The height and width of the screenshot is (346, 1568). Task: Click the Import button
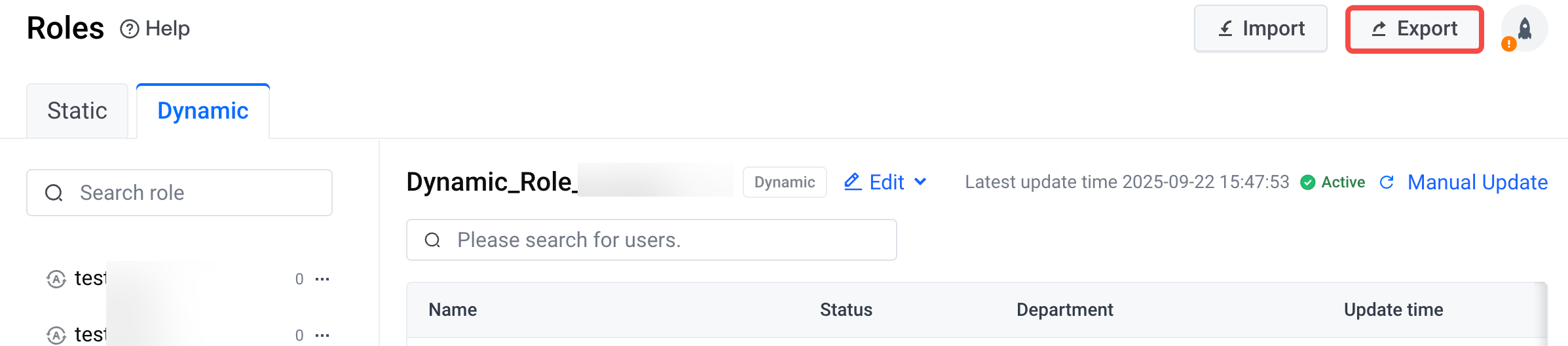1261,28
